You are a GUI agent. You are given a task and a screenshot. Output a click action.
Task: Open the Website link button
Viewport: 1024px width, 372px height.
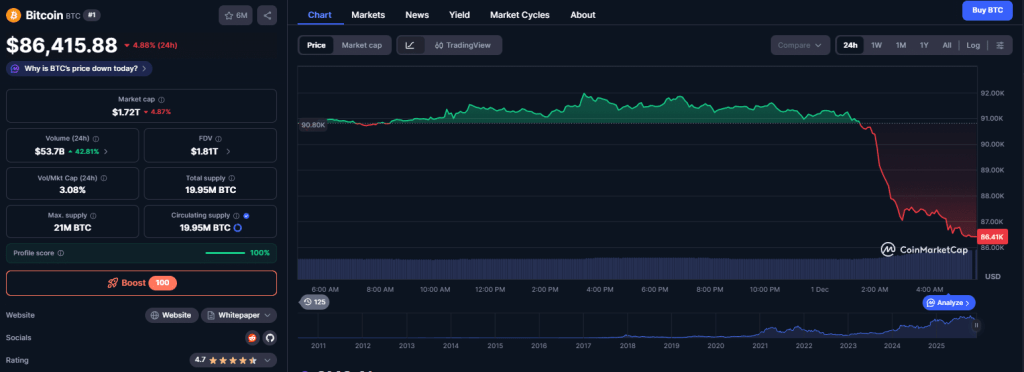[172, 315]
